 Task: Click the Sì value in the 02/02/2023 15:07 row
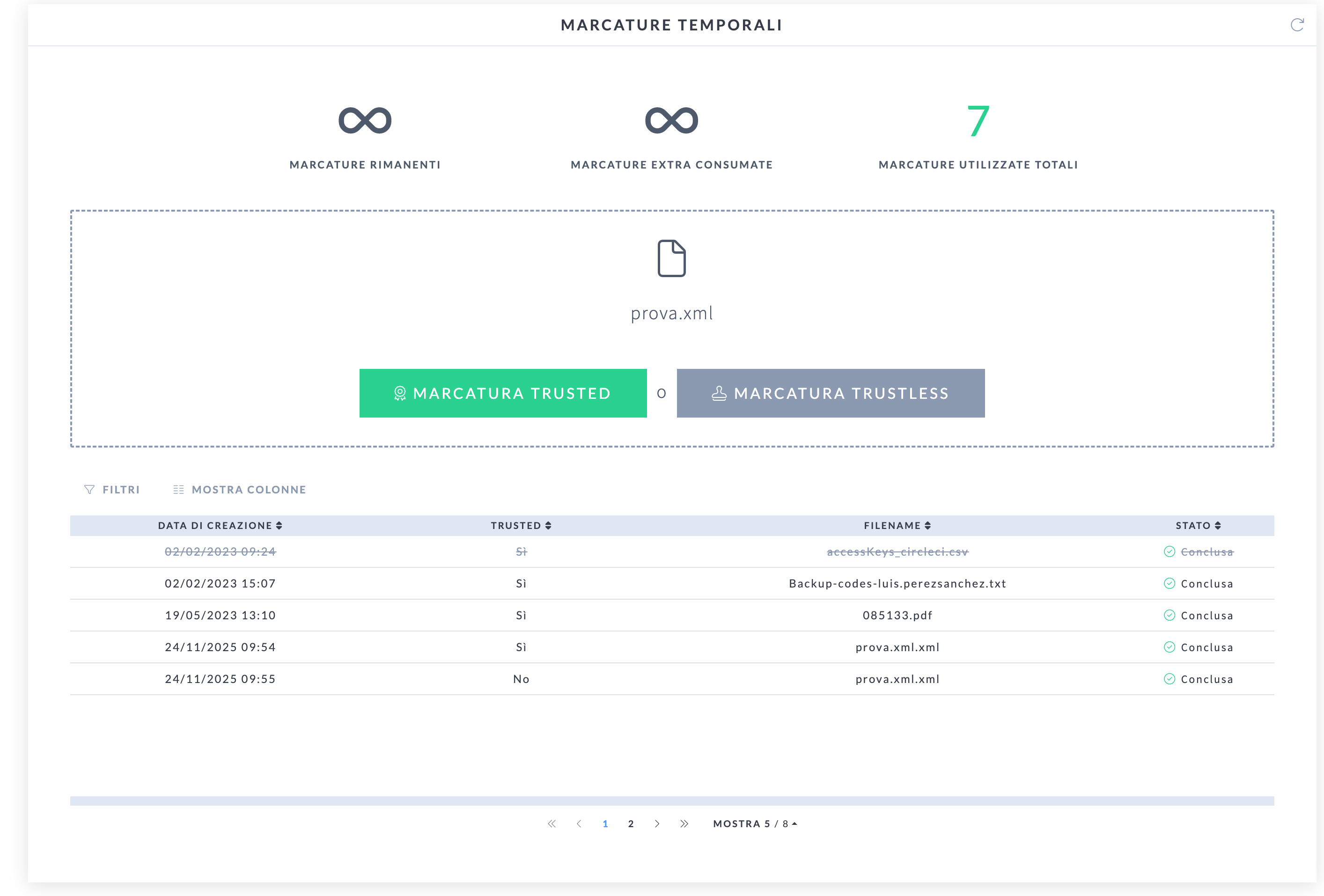(521, 583)
